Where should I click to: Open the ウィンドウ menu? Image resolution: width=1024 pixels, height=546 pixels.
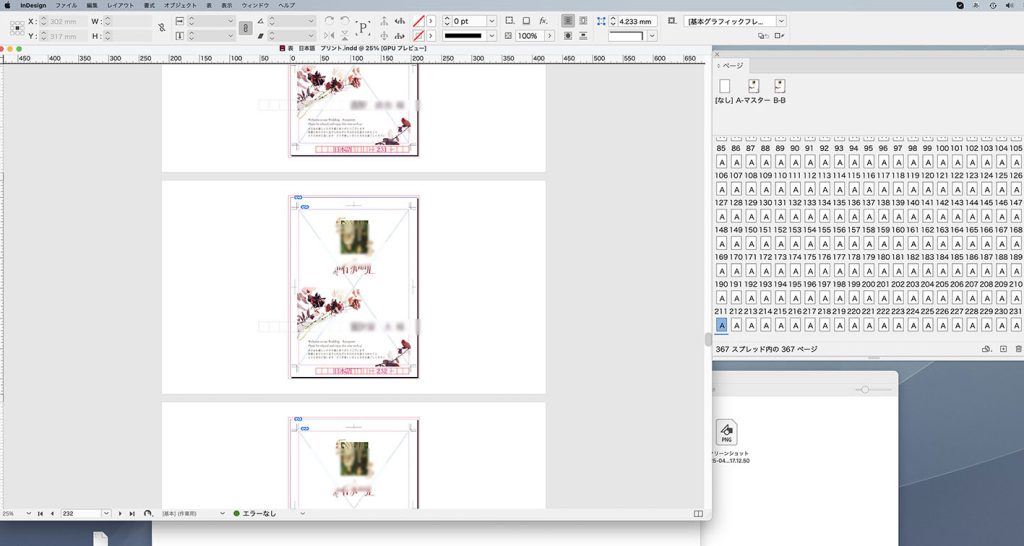click(255, 5)
